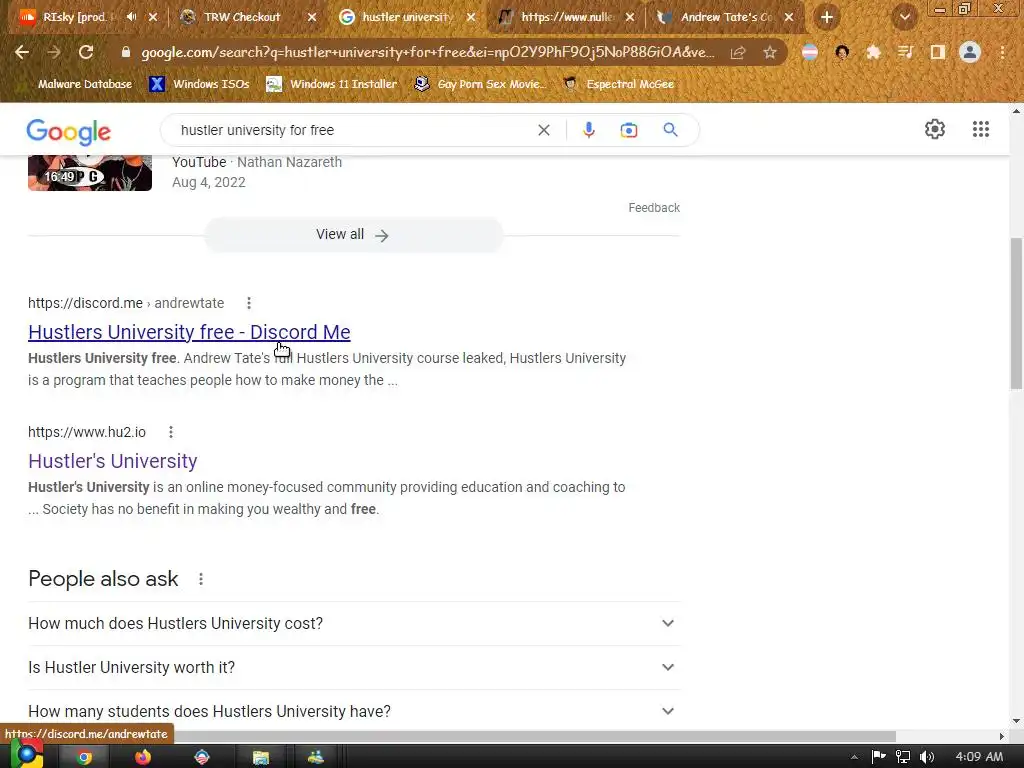1024x768 pixels.
Task: Open the Windows ISOs bookmark
Action: click(199, 84)
